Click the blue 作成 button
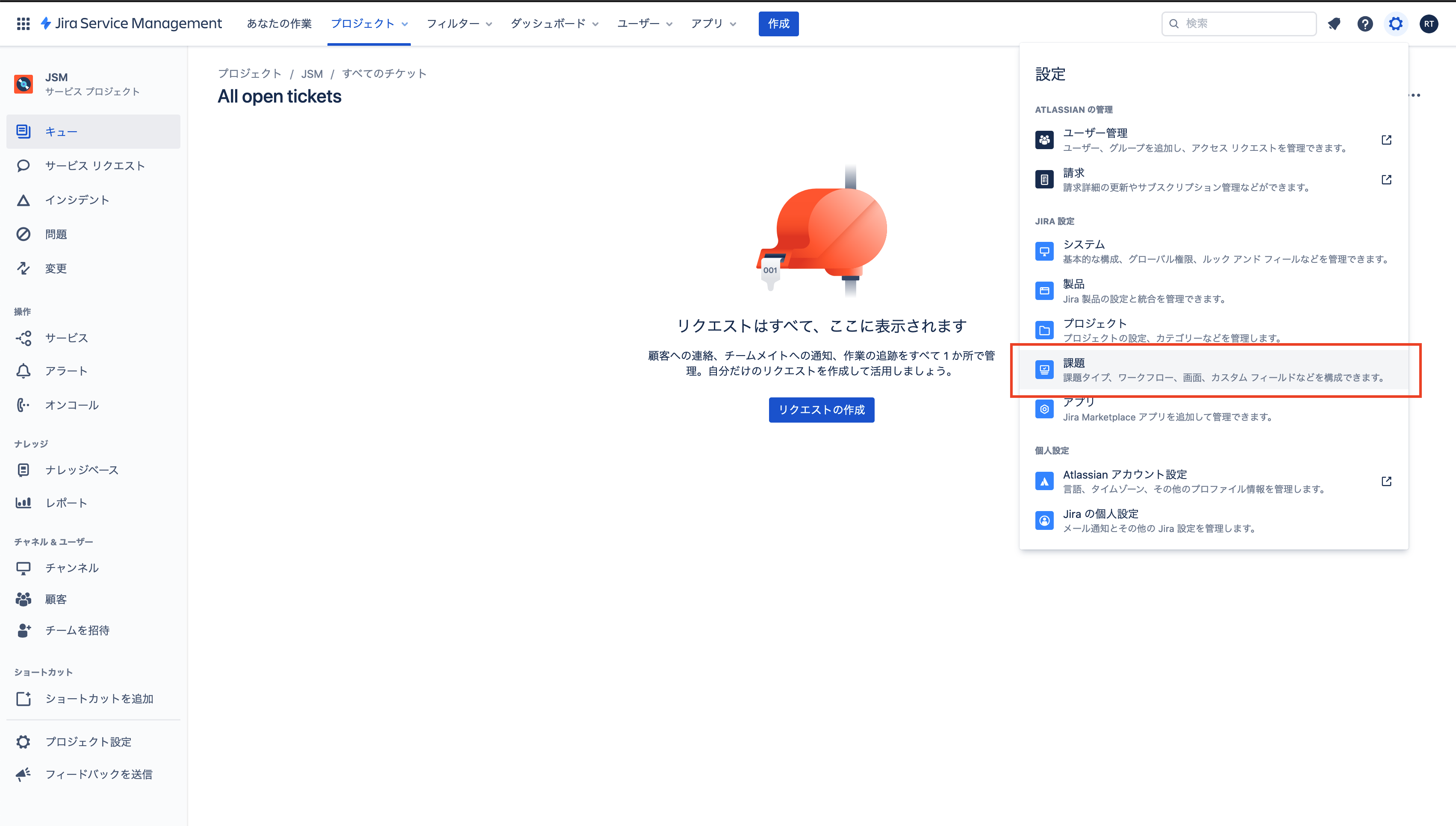This screenshot has width=1456, height=826. pos(778,24)
